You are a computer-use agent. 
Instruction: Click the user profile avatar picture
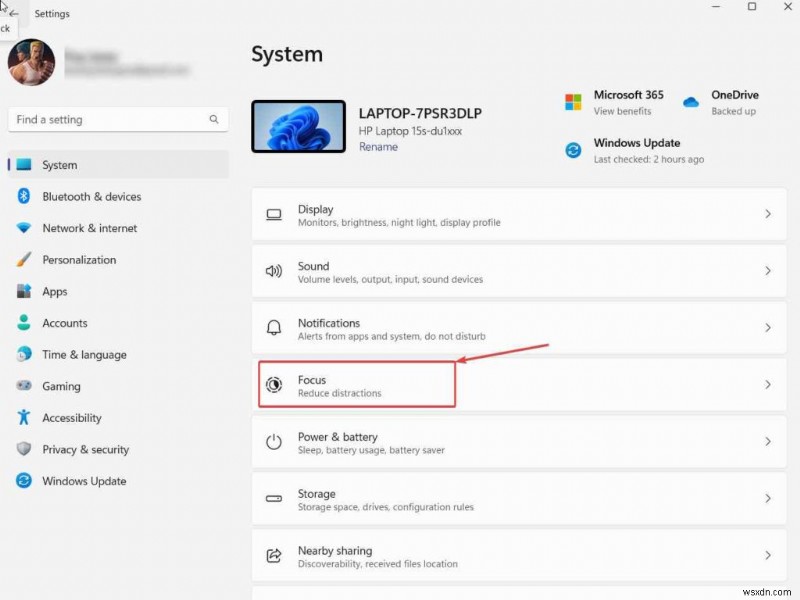click(x=31, y=62)
